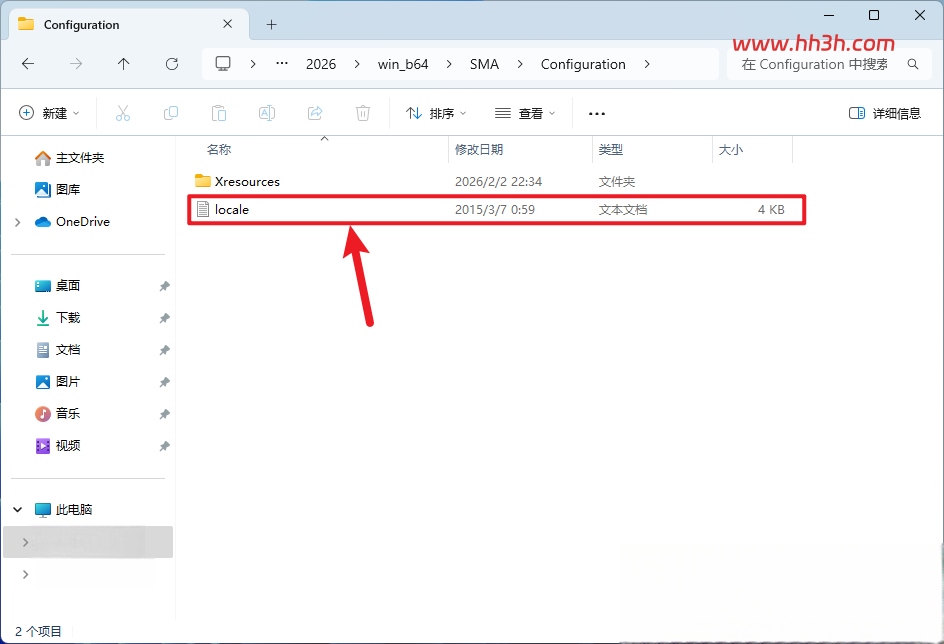Close the Configuration tab
Screen dimensions: 944x644
pyautogui.click(x=228, y=24)
